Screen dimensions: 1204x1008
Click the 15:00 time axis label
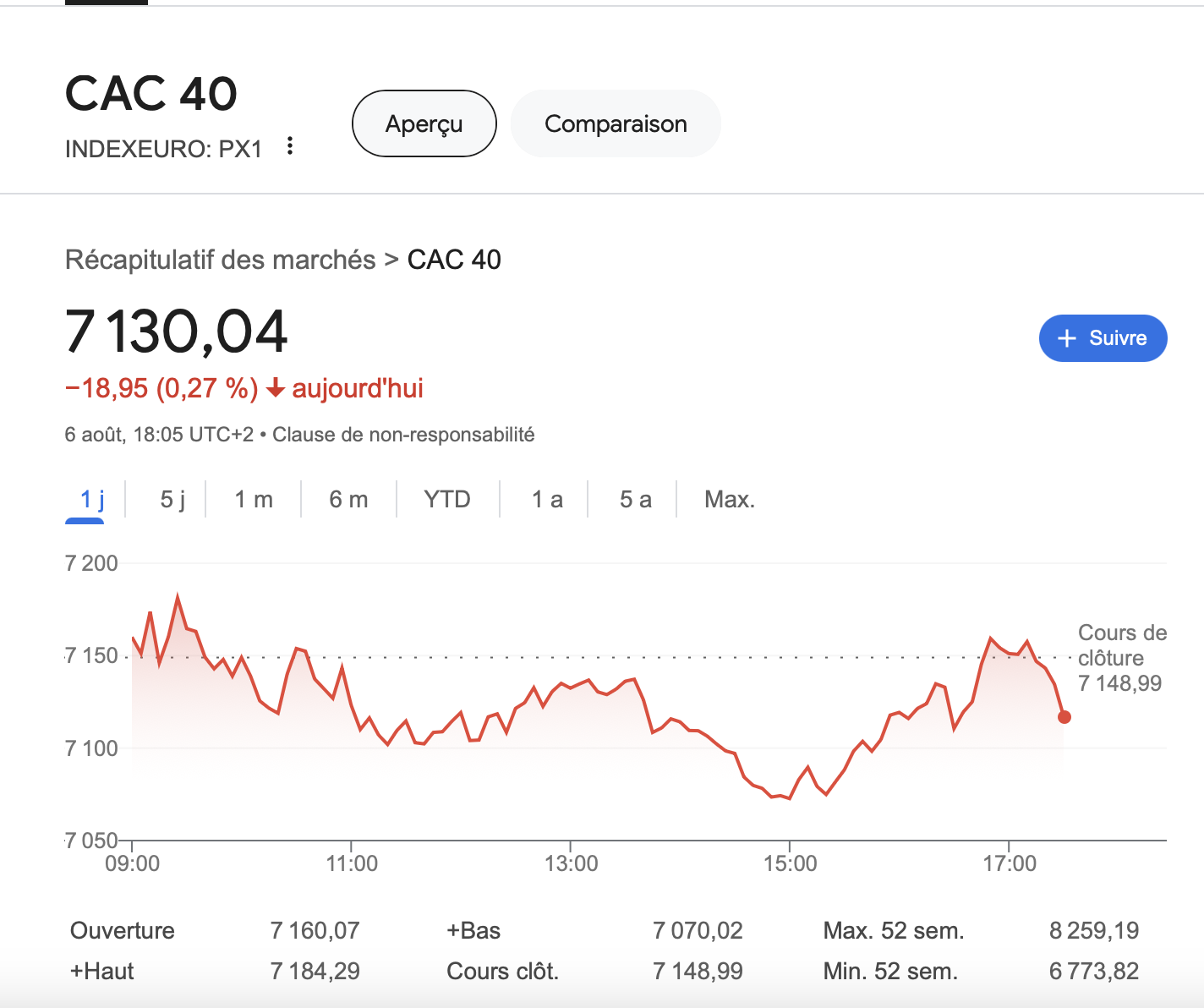click(790, 863)
